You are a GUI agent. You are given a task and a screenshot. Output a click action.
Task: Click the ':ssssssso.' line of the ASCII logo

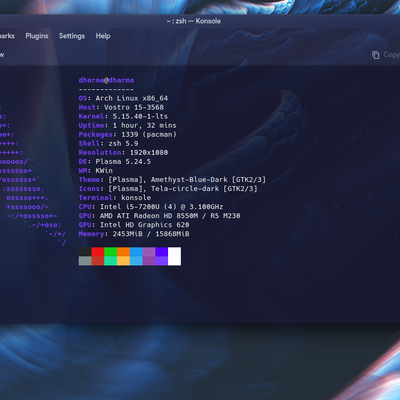pyautogui.click(x=23, y=189)
